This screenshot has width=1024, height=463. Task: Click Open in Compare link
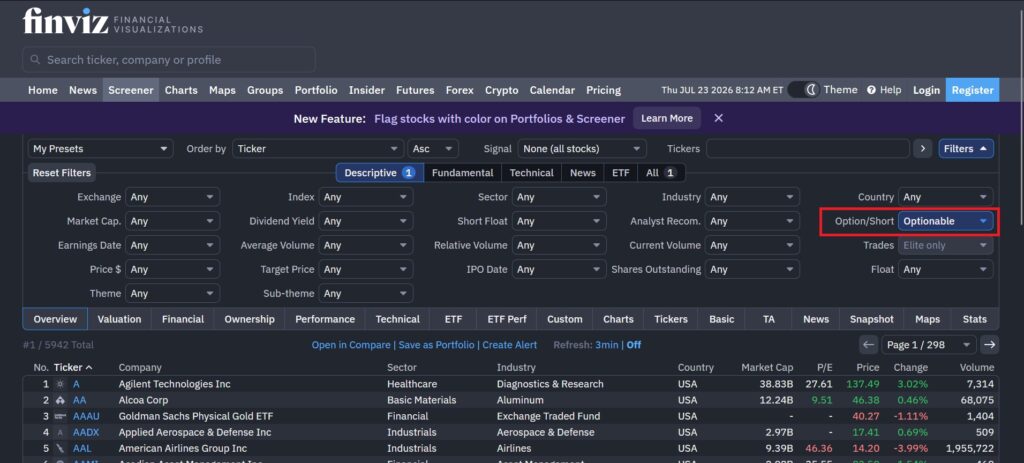(x=351, y=345)
